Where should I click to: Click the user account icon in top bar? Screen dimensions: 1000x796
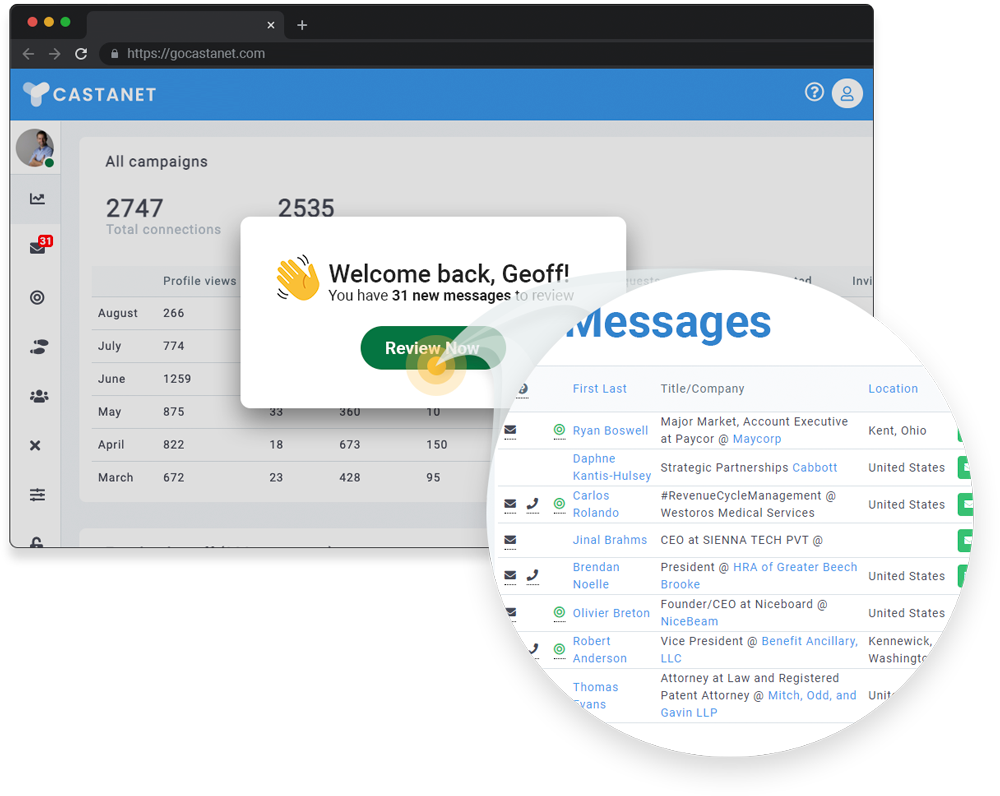[x=847, y=93]
